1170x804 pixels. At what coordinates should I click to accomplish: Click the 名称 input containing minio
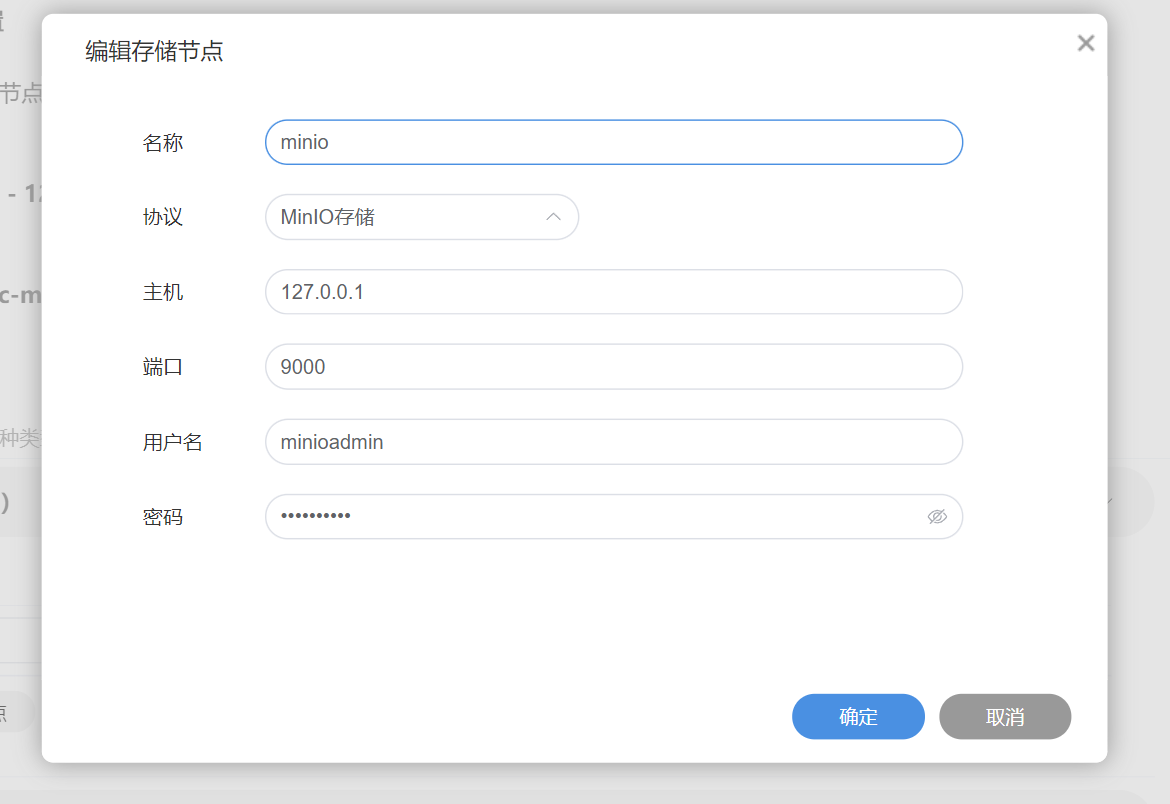coord(613,142)
